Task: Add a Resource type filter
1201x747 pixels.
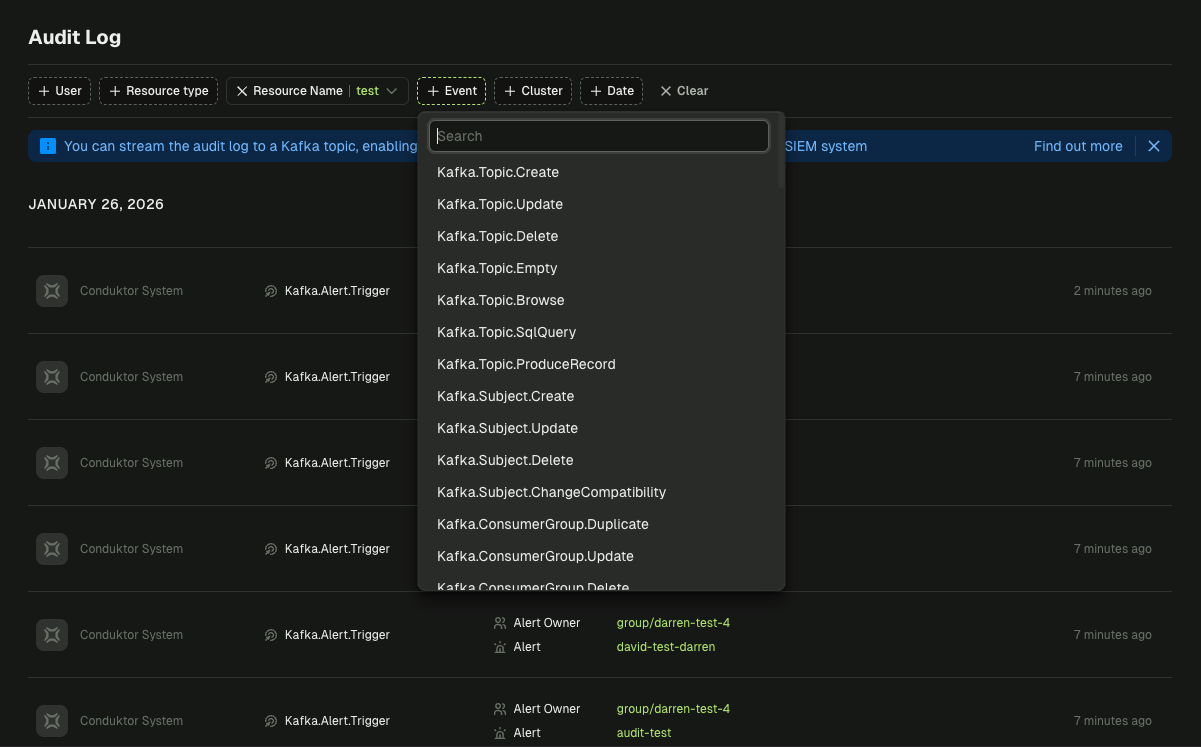Action: pyautogui.click(x=159, y=91)
